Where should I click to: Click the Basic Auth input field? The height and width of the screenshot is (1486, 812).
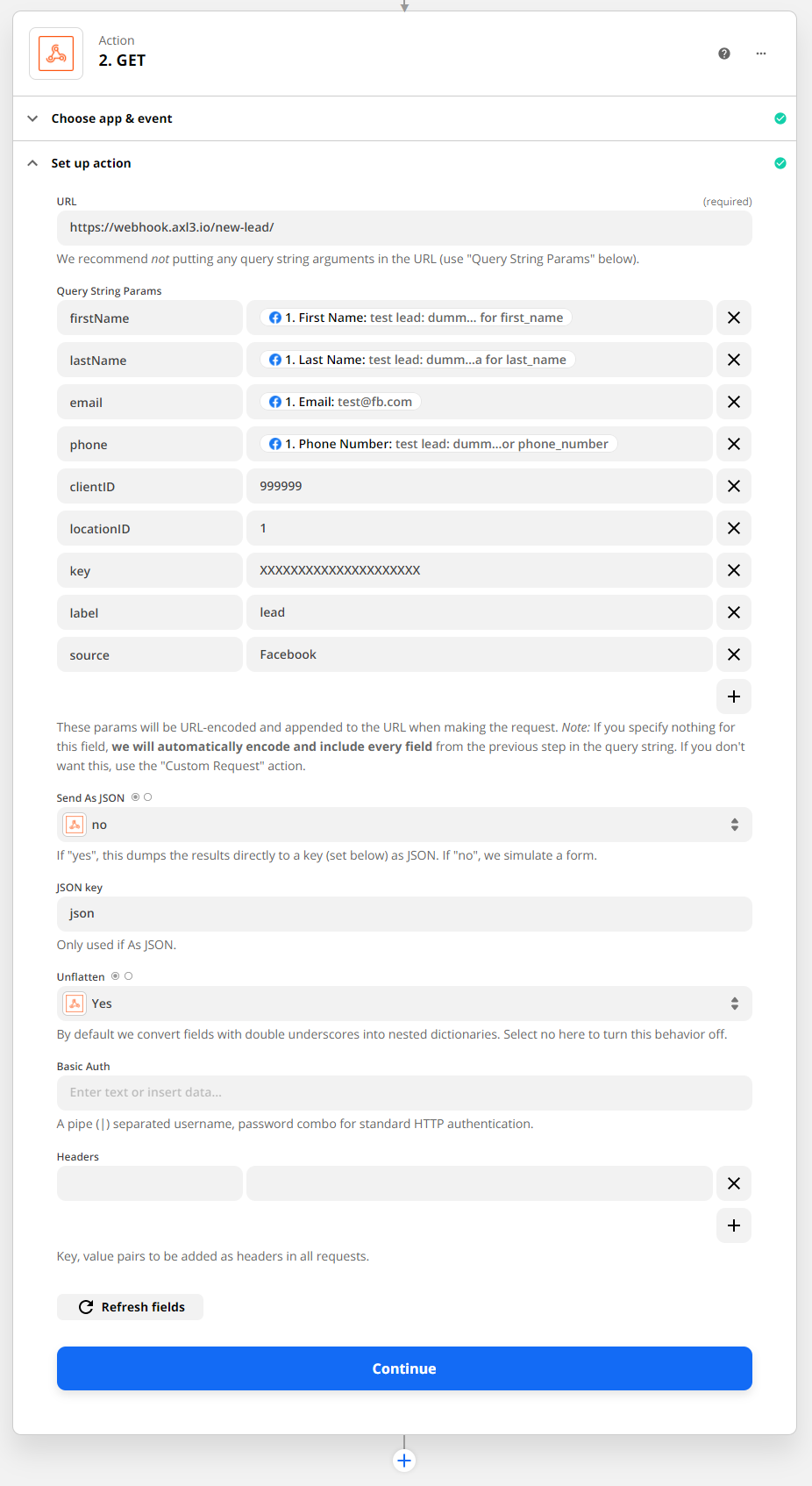(x=404, y=1092)
